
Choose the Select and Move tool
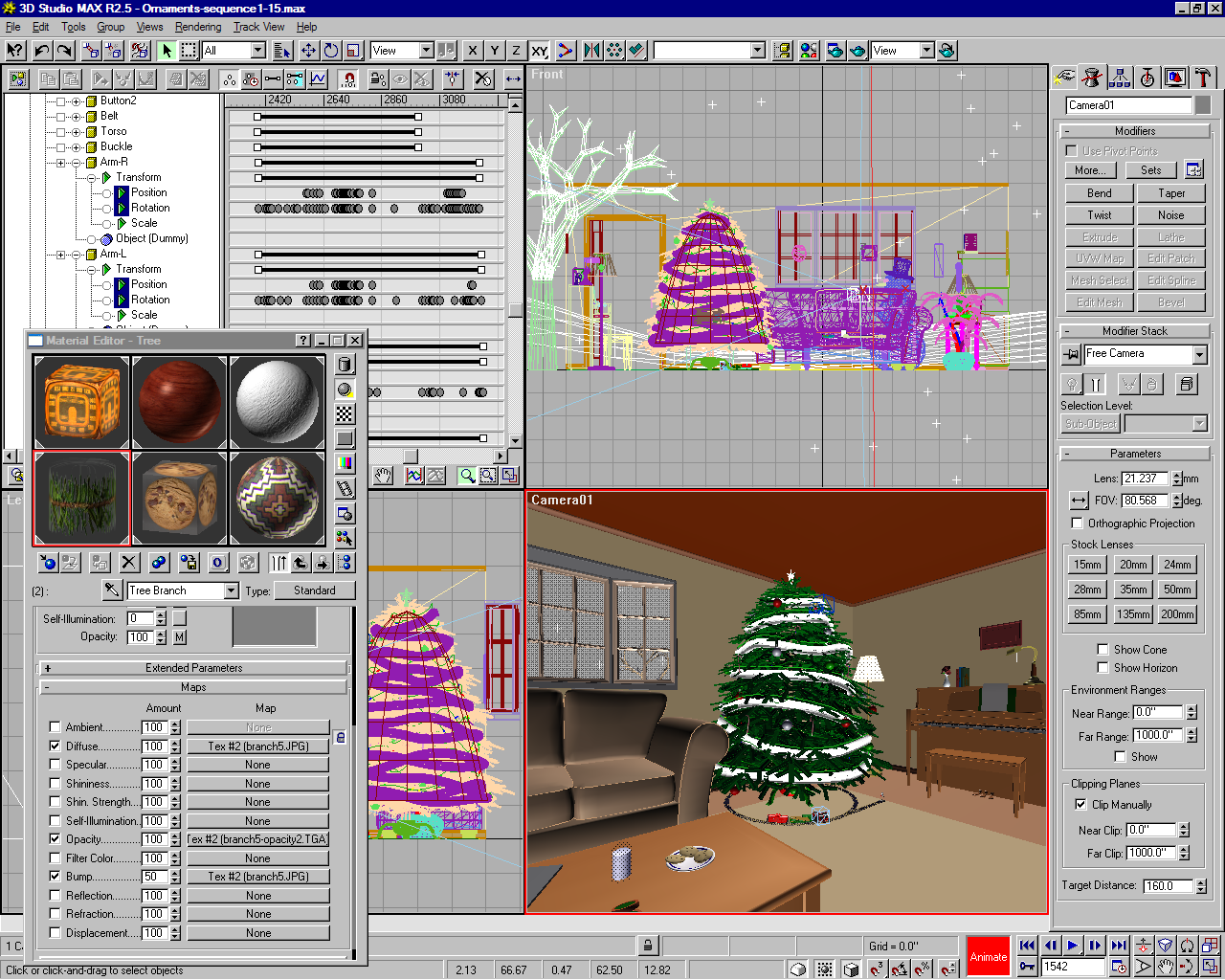pos(308,51)
